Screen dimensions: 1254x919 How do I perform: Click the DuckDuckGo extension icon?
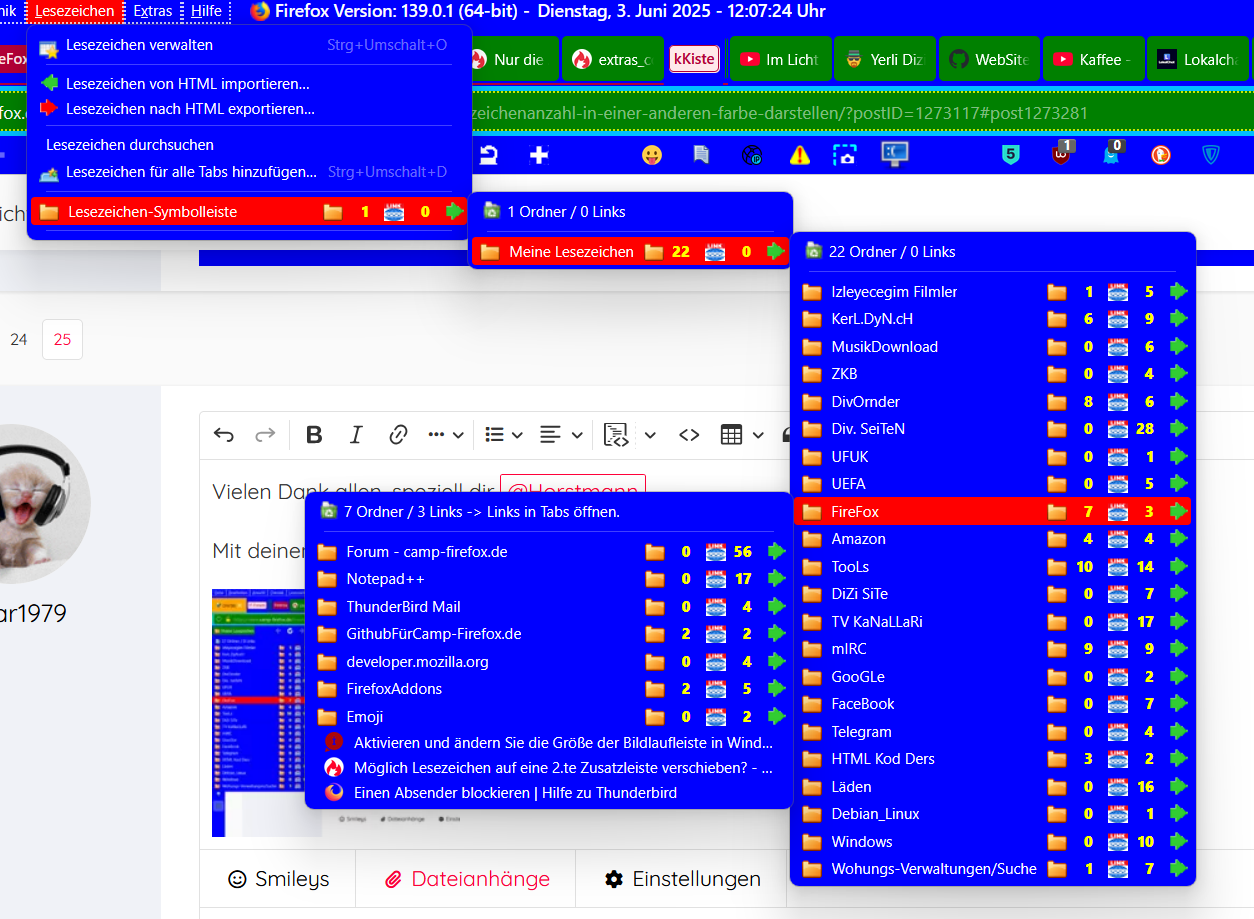(1161, 155)
